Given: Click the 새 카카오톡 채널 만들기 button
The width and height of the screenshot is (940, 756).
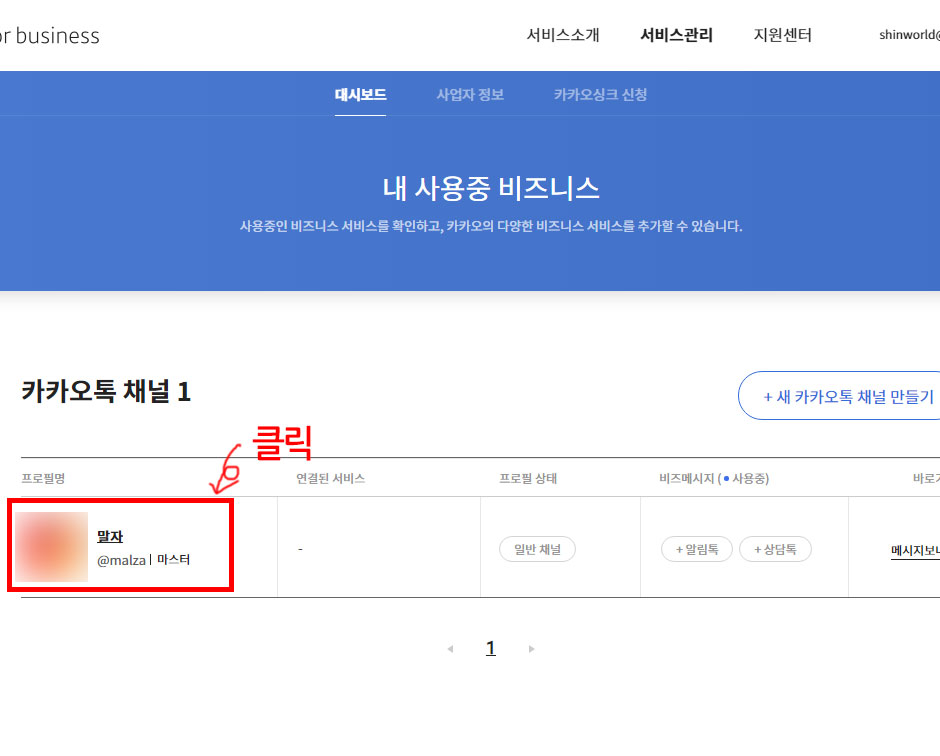Looking at the screenshot, I should point(839,396).
